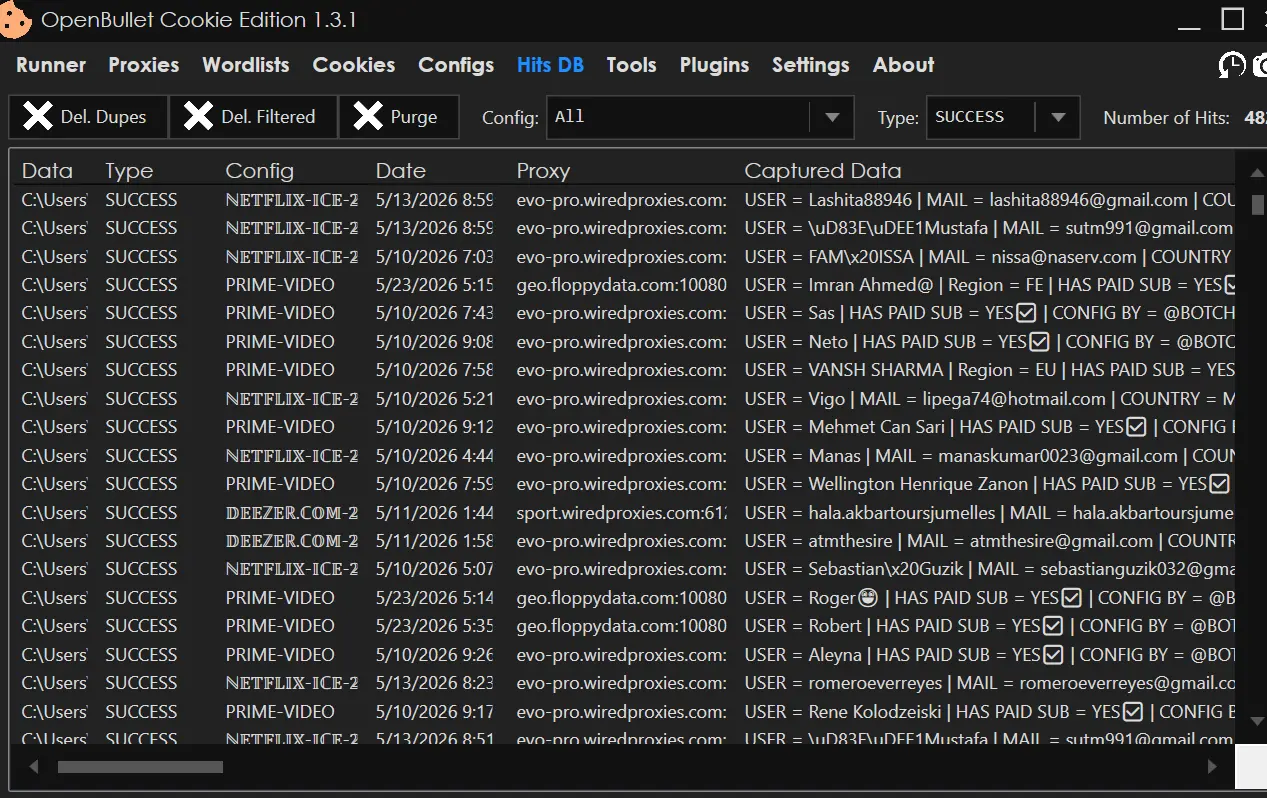Open the Tools tab
Screen dimensions: 1267x798
pos(631,65)
